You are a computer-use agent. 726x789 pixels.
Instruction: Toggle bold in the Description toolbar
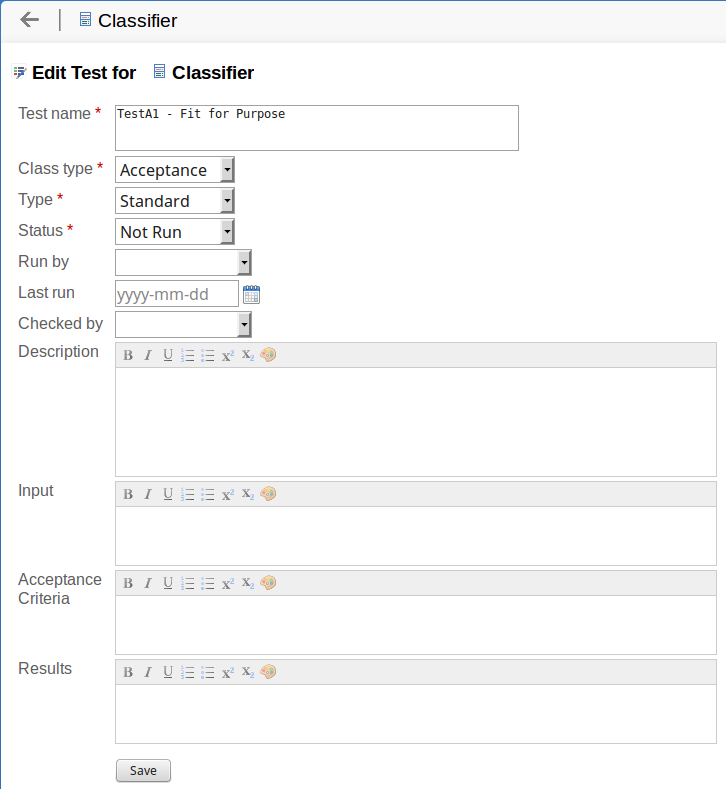pyautogui.click(x=128, y=355)
